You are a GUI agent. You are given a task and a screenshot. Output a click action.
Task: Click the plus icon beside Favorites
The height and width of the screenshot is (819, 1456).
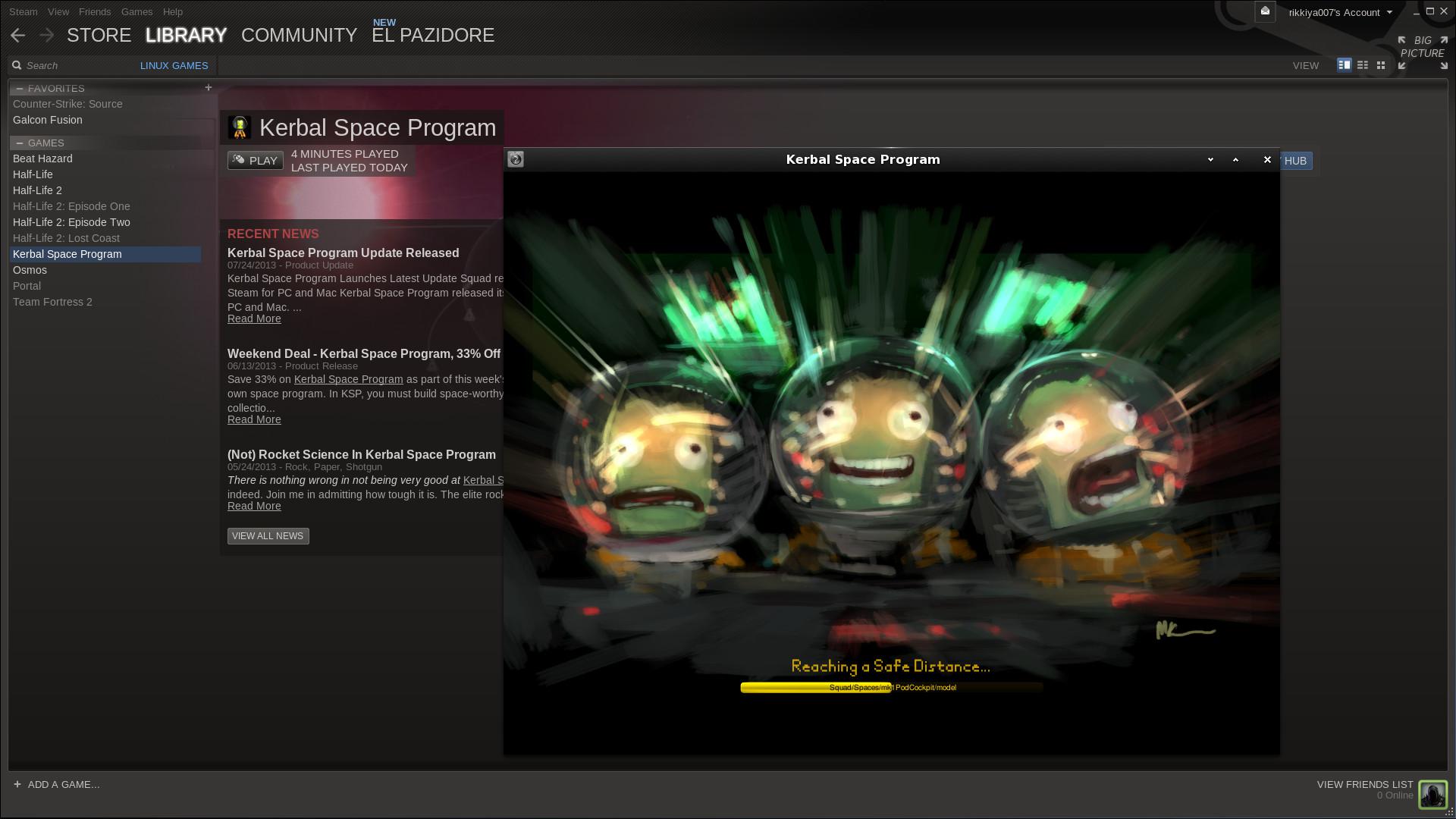click(209, 88)
